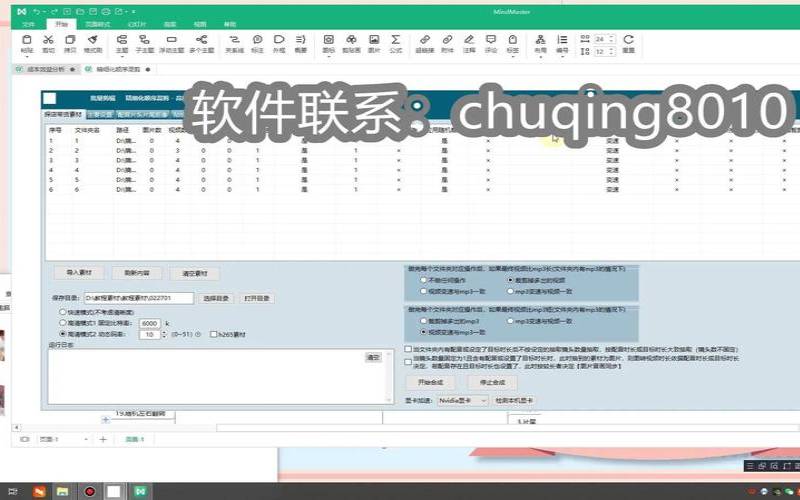Click the Undo arrow in the title bar
This screenshot has width=800, height=500.
click(x=36, y=11)
